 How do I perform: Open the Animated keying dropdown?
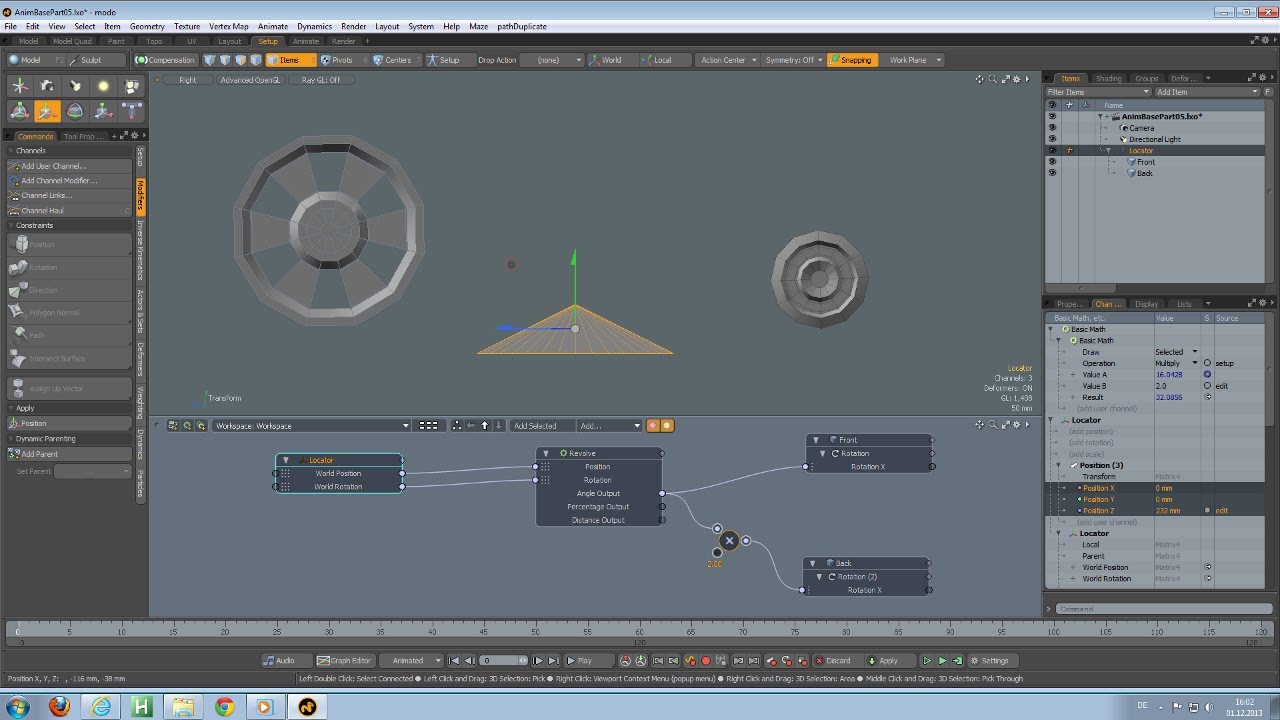(x=410, y=660)
